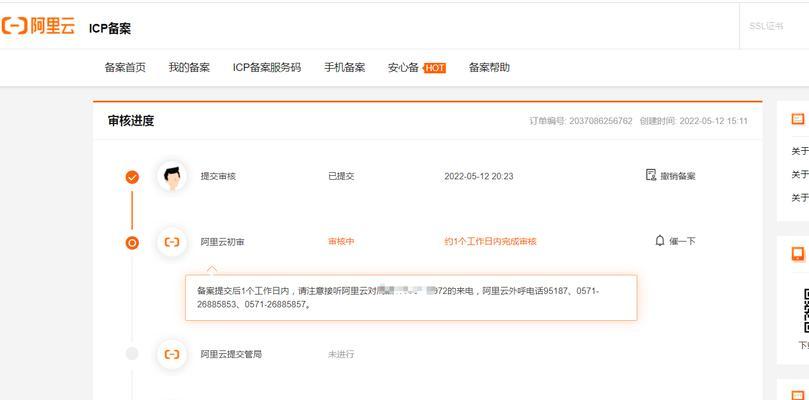The height and width of the screenshot is (400, 809).
Task: Click the 撤销备案 link
Action: pos(678,176)
